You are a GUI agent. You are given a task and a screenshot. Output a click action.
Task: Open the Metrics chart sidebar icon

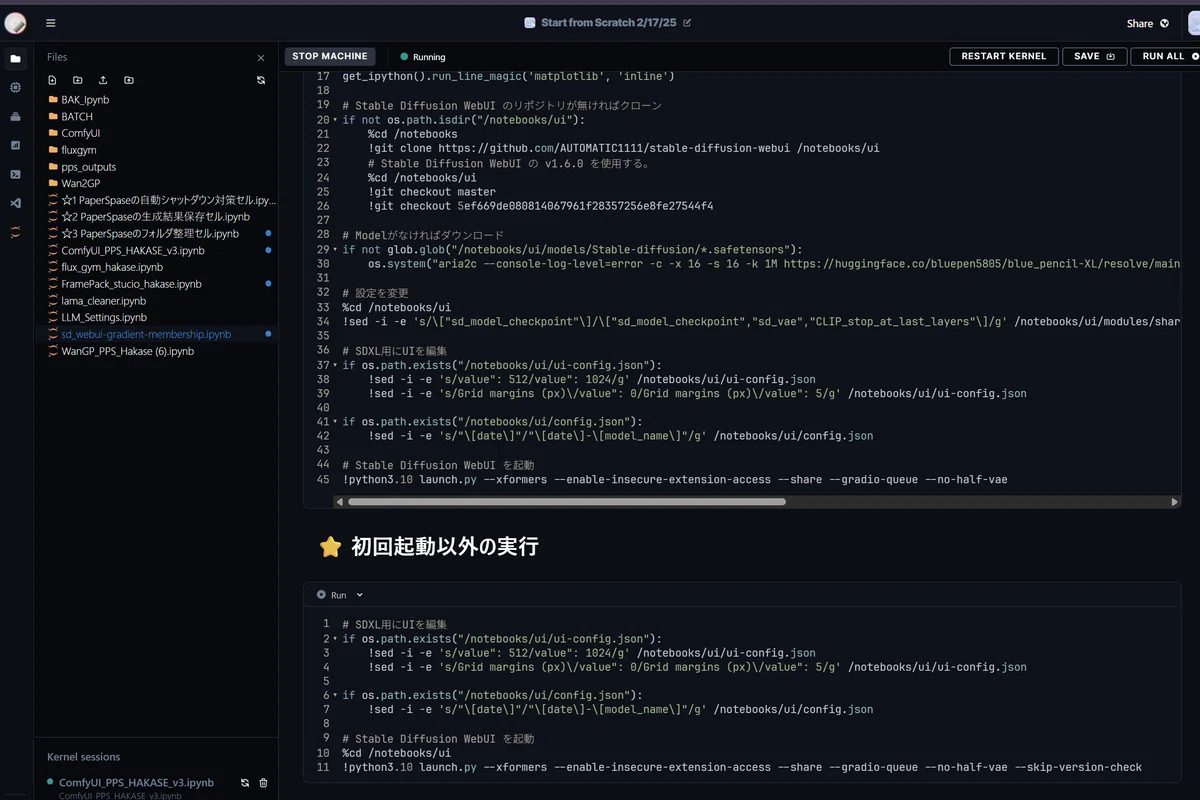click(x=15, y=145)
